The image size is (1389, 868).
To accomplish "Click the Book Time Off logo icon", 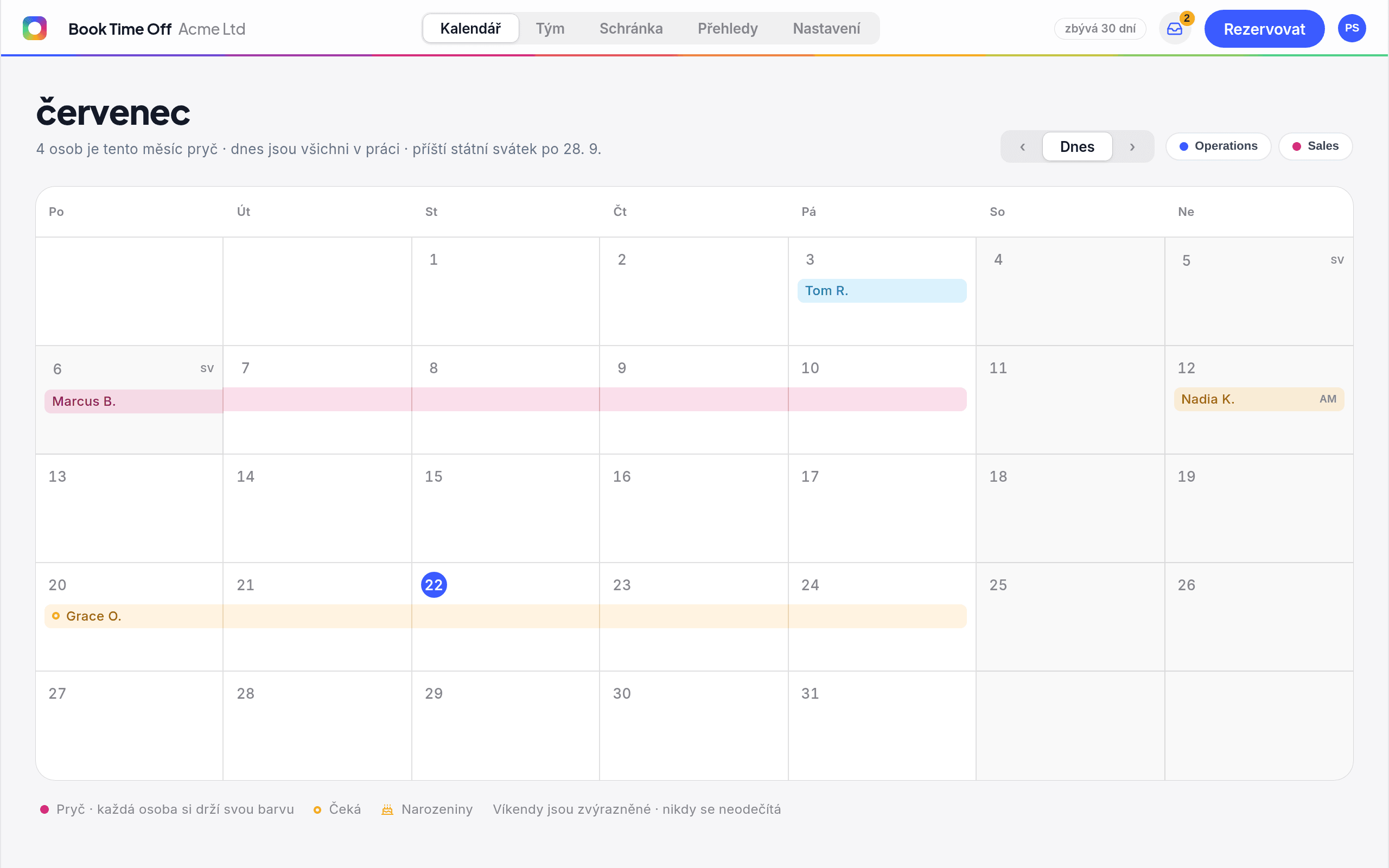I will click(34, 28).
